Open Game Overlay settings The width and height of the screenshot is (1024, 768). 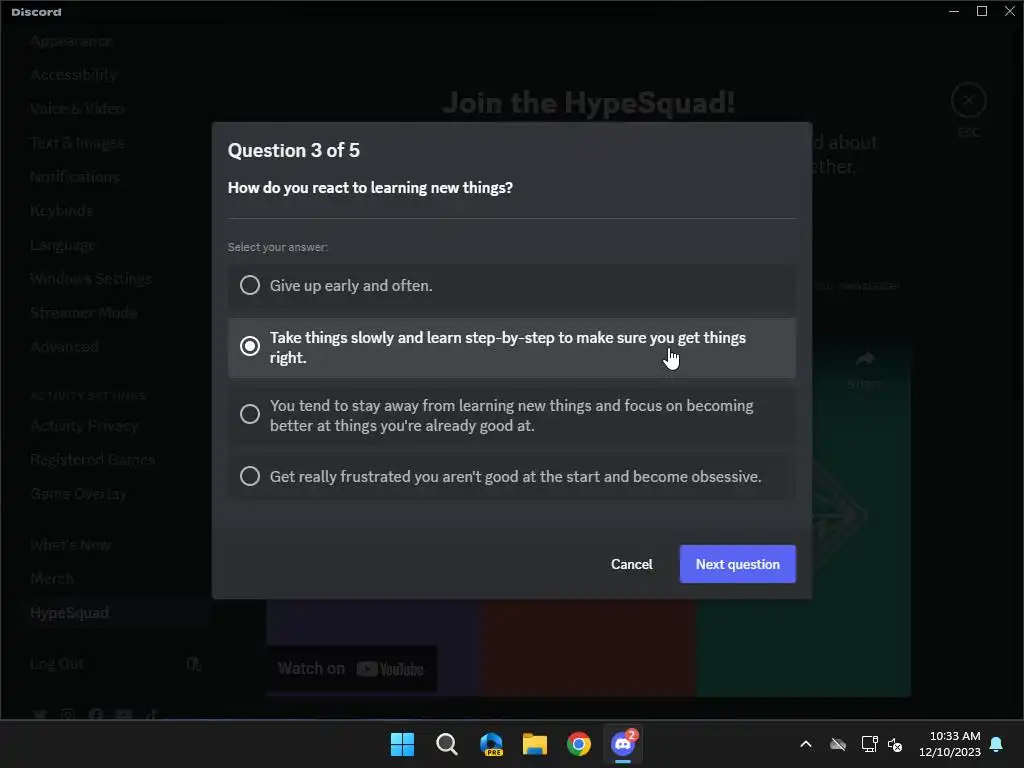78,494
